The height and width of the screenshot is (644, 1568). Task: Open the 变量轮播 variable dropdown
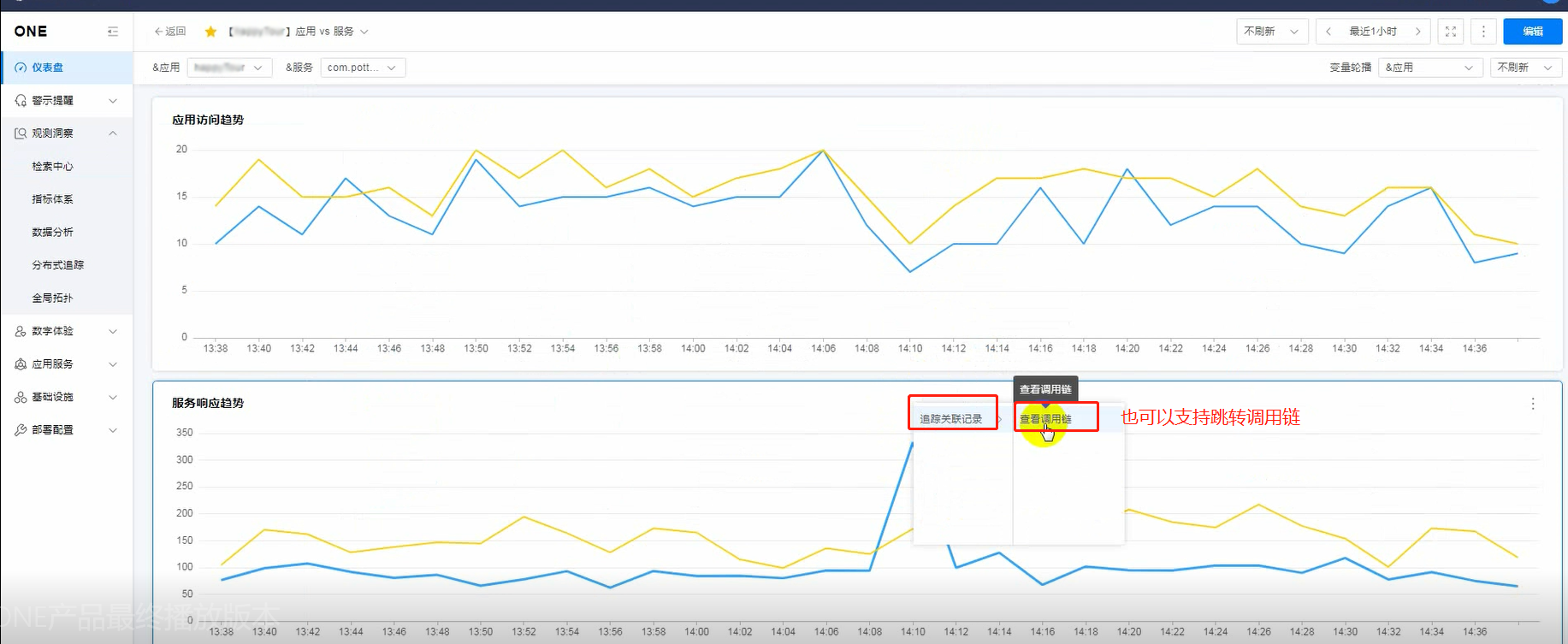1429,68
